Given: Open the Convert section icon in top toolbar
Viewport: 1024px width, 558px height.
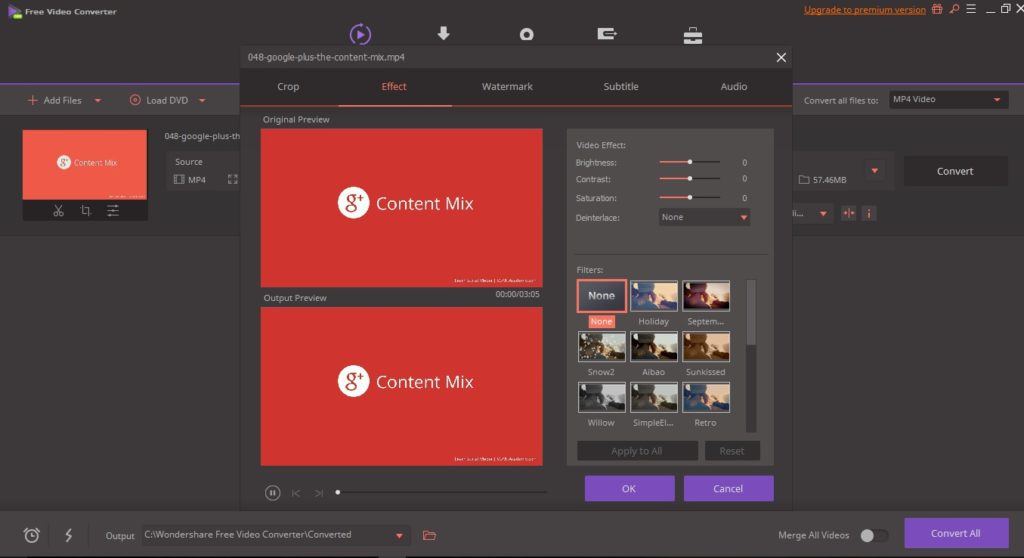Looking at the screenshot, I should coord(360,34).
